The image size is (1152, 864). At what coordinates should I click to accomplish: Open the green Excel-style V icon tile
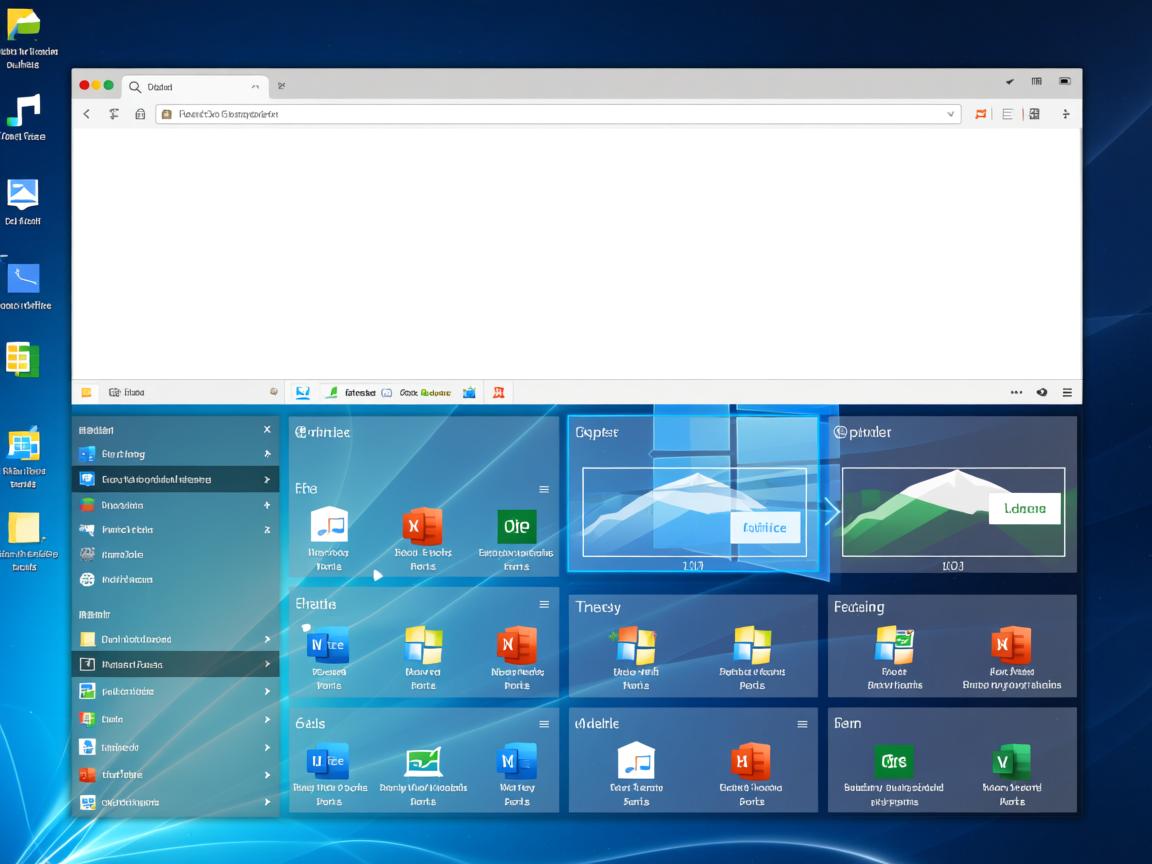coord(1011,761)
